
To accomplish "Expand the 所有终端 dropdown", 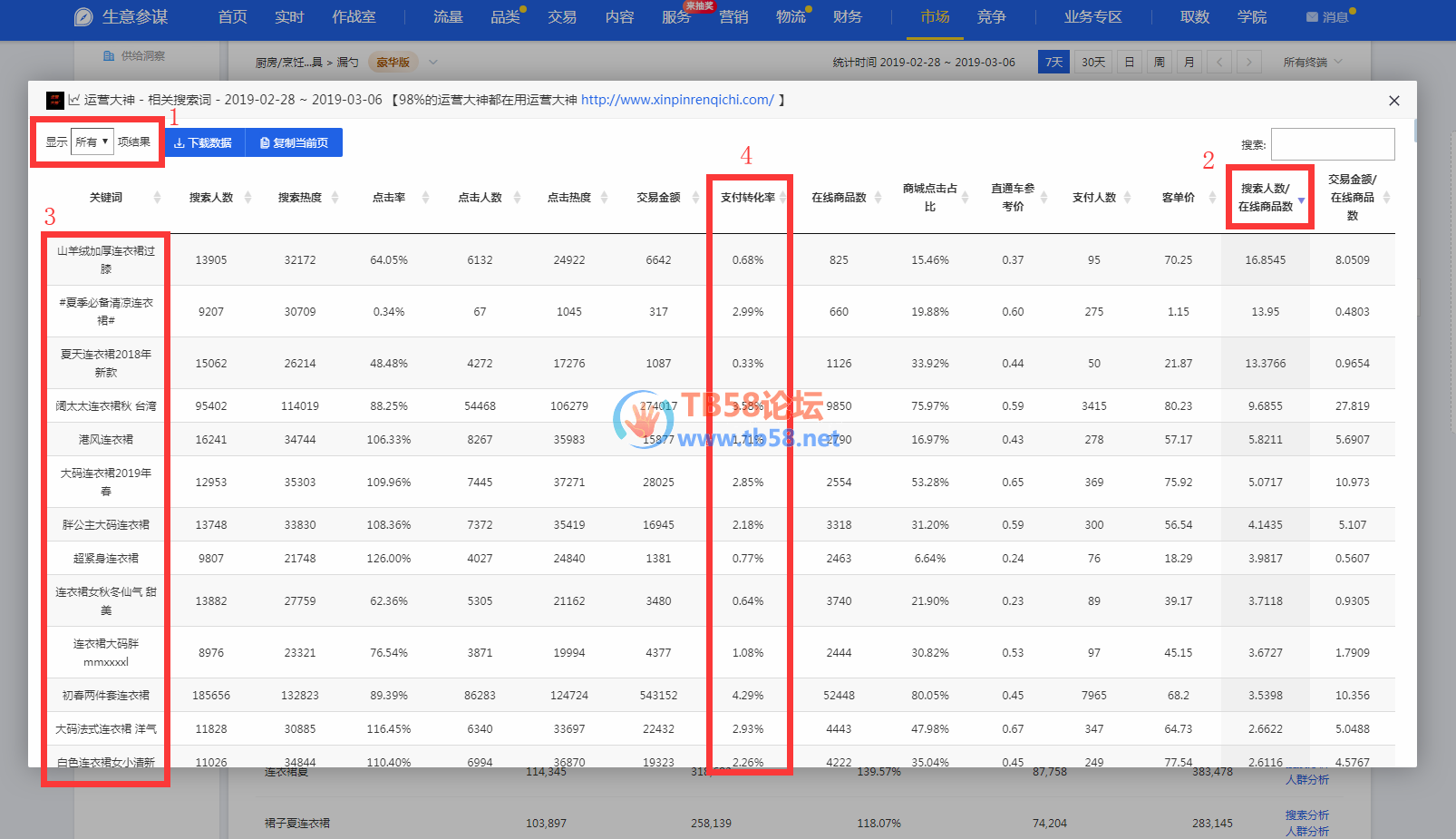I will coord(1312,63).
